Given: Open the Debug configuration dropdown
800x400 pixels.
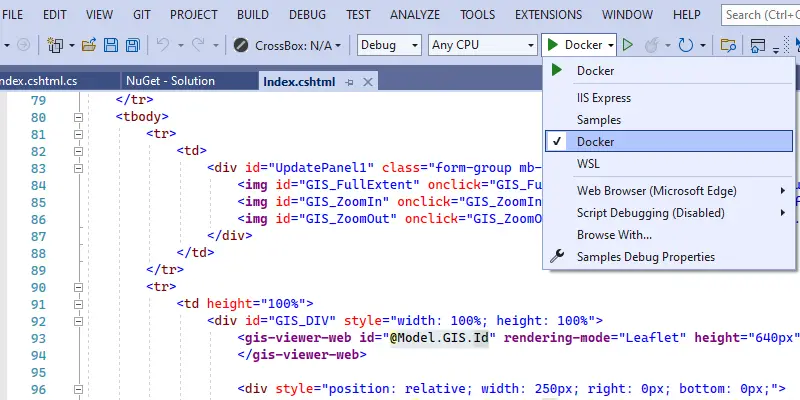Looking at the screenshot, I should pos(389,45).
